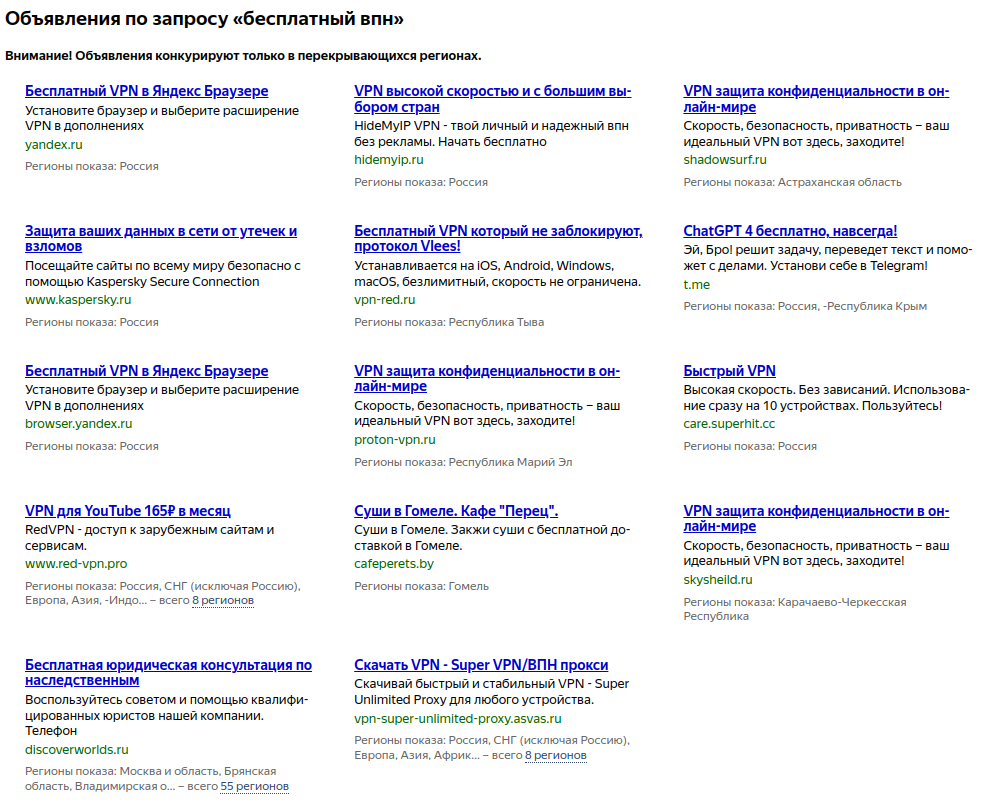Click the yandex.ru domain text
This screenshot has width=987, height=812.
tap(54, 145)
